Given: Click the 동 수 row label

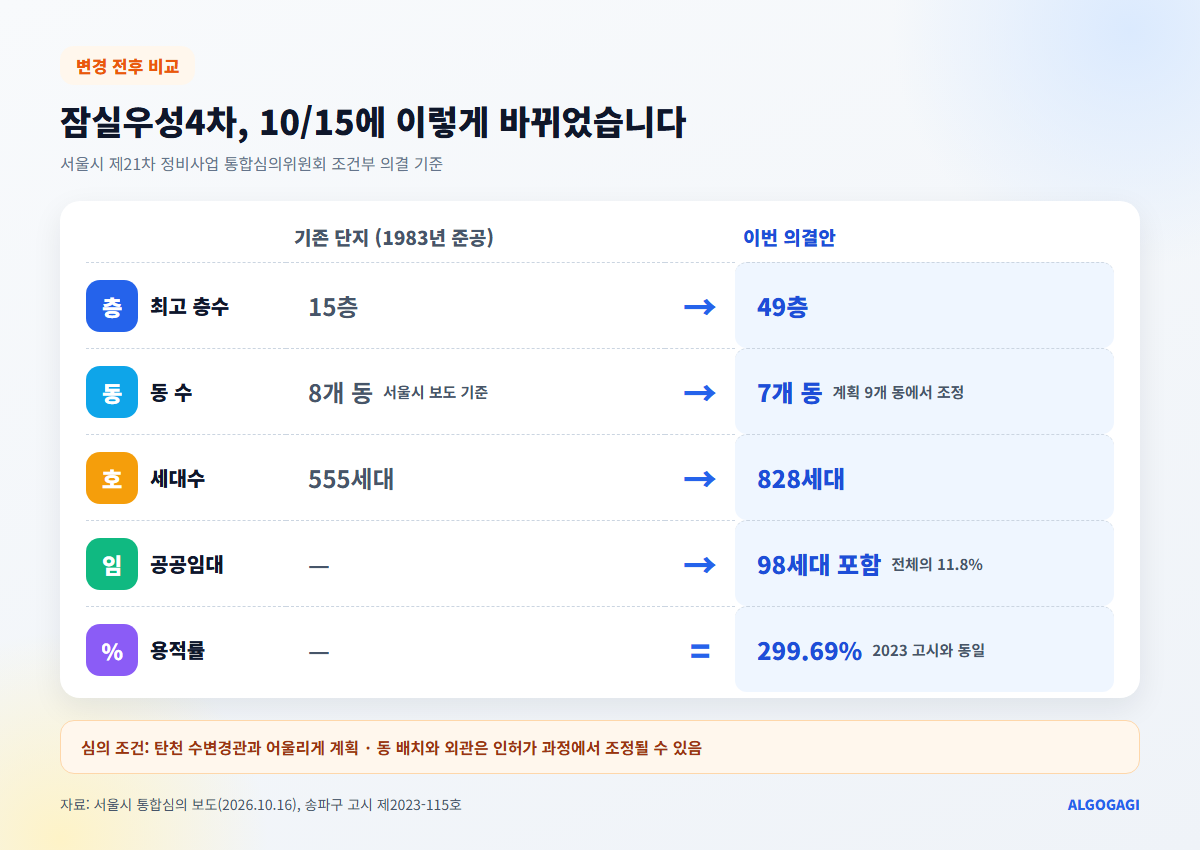Looking at the screenshot, I should (x=172, y=392).
